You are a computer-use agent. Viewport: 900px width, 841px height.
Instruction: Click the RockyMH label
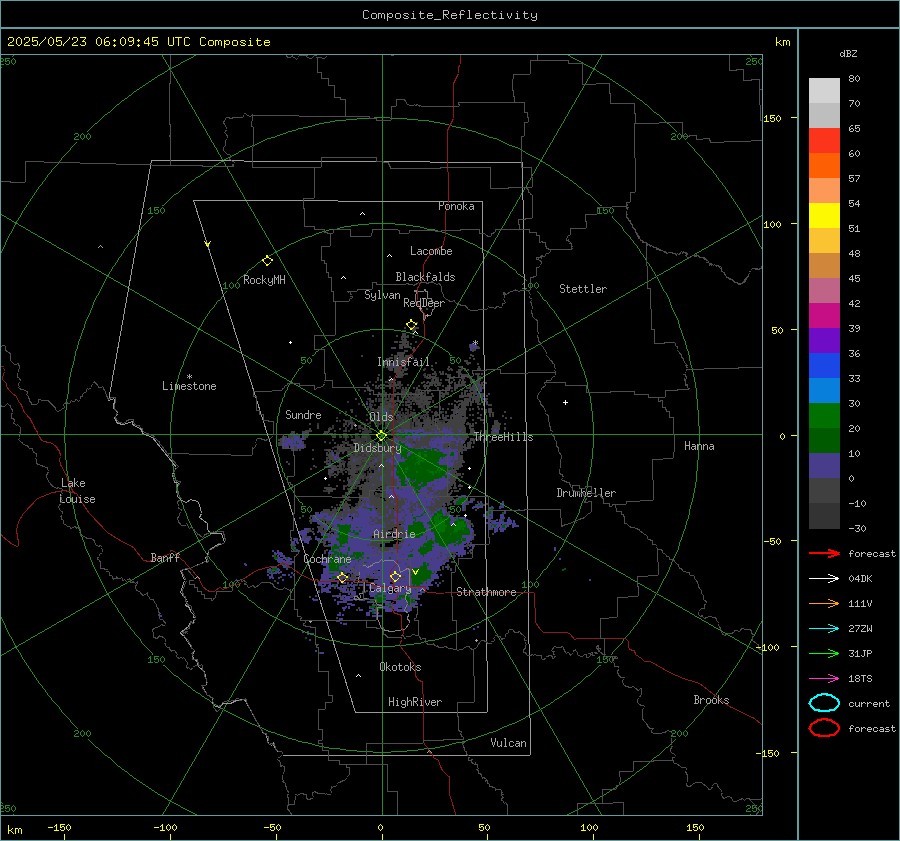(264, 280)
